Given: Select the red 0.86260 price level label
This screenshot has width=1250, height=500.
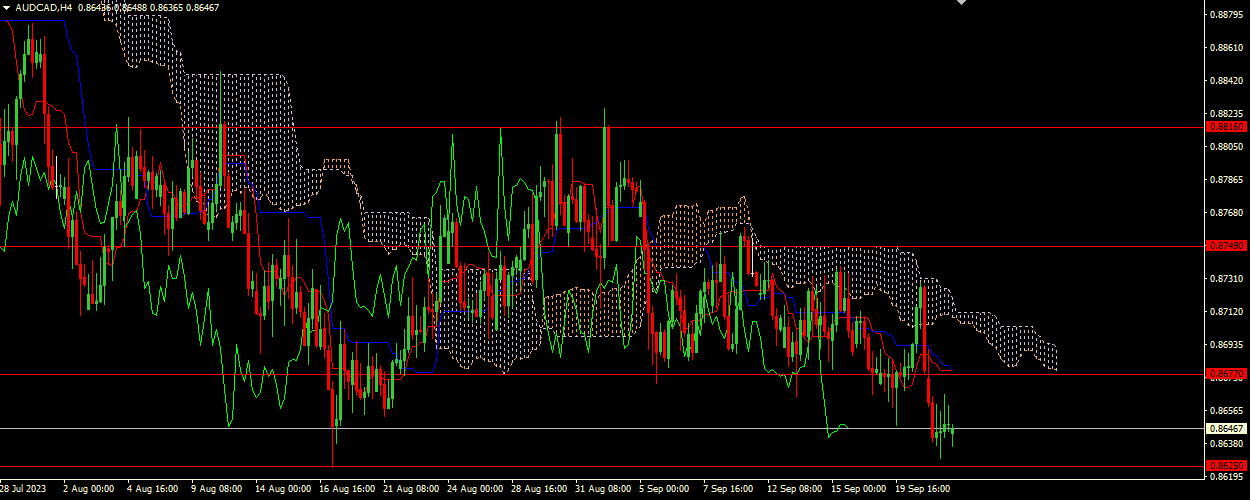Looking at the screenshot, I should pyautogui.click(x=1226, y=466).
